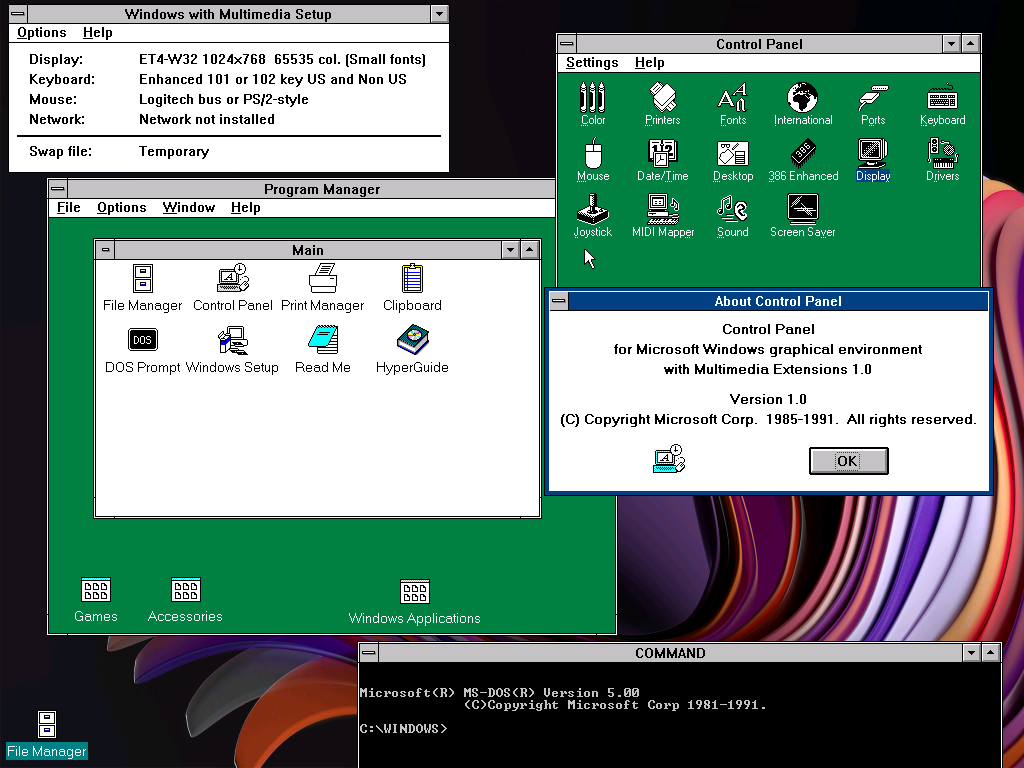Open the Options menu in Windows Setup
The height and width of the screenshot is (768, 1024).
[x=42, y=32]
